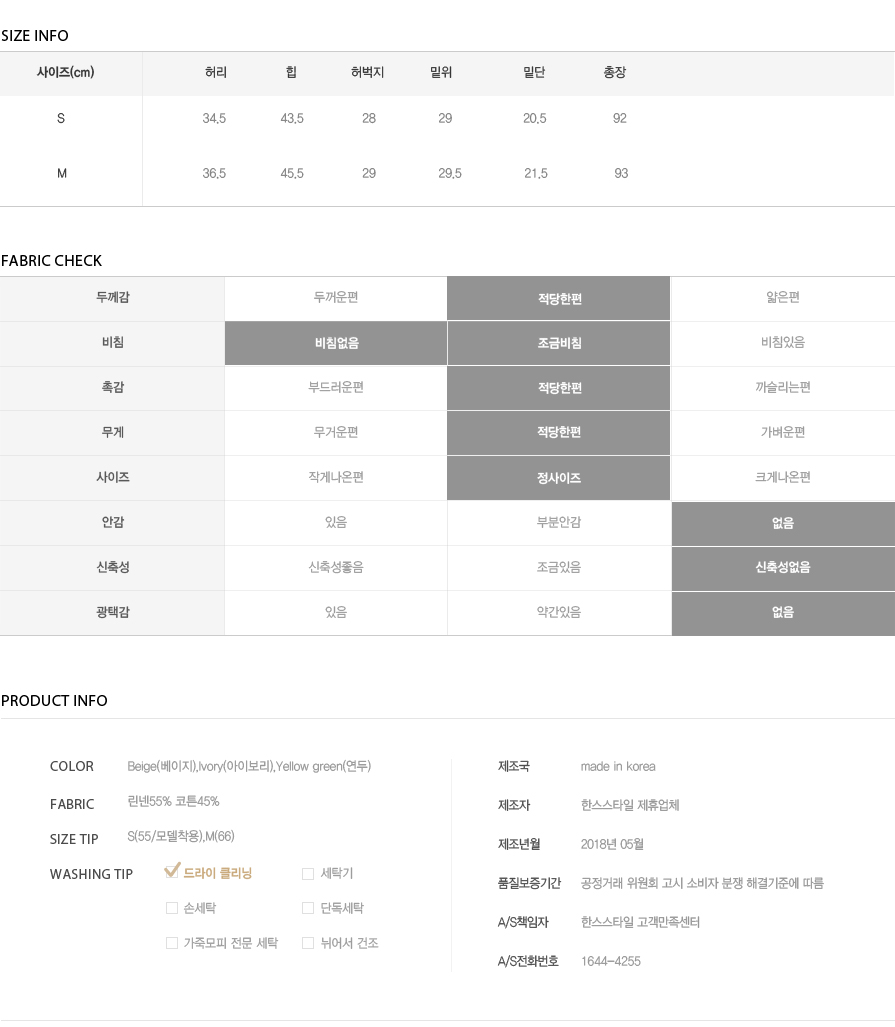Click the 얇은편 cell

pos(783,297)
